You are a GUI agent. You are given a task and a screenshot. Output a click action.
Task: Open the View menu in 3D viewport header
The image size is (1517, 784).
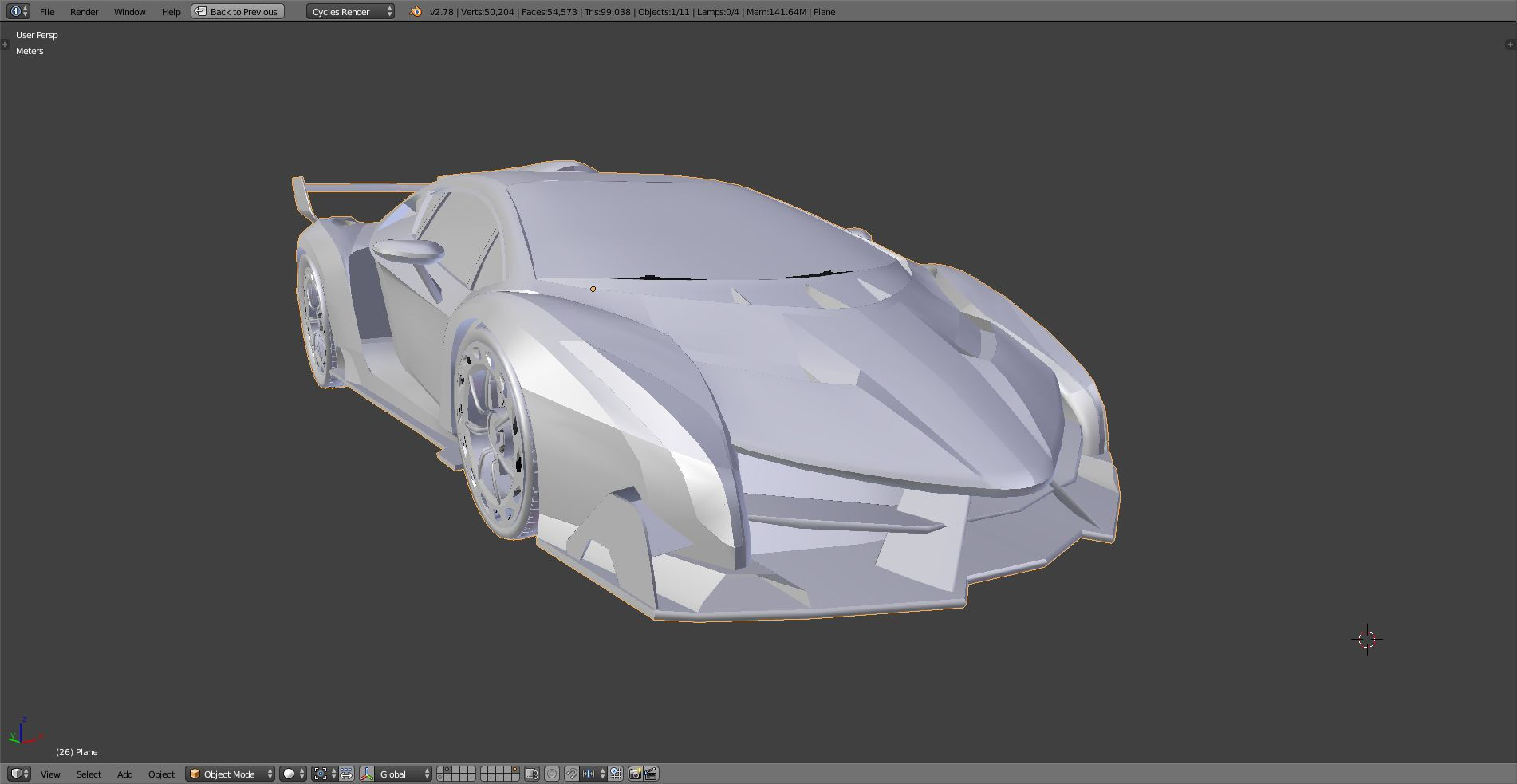click(50, 774)
